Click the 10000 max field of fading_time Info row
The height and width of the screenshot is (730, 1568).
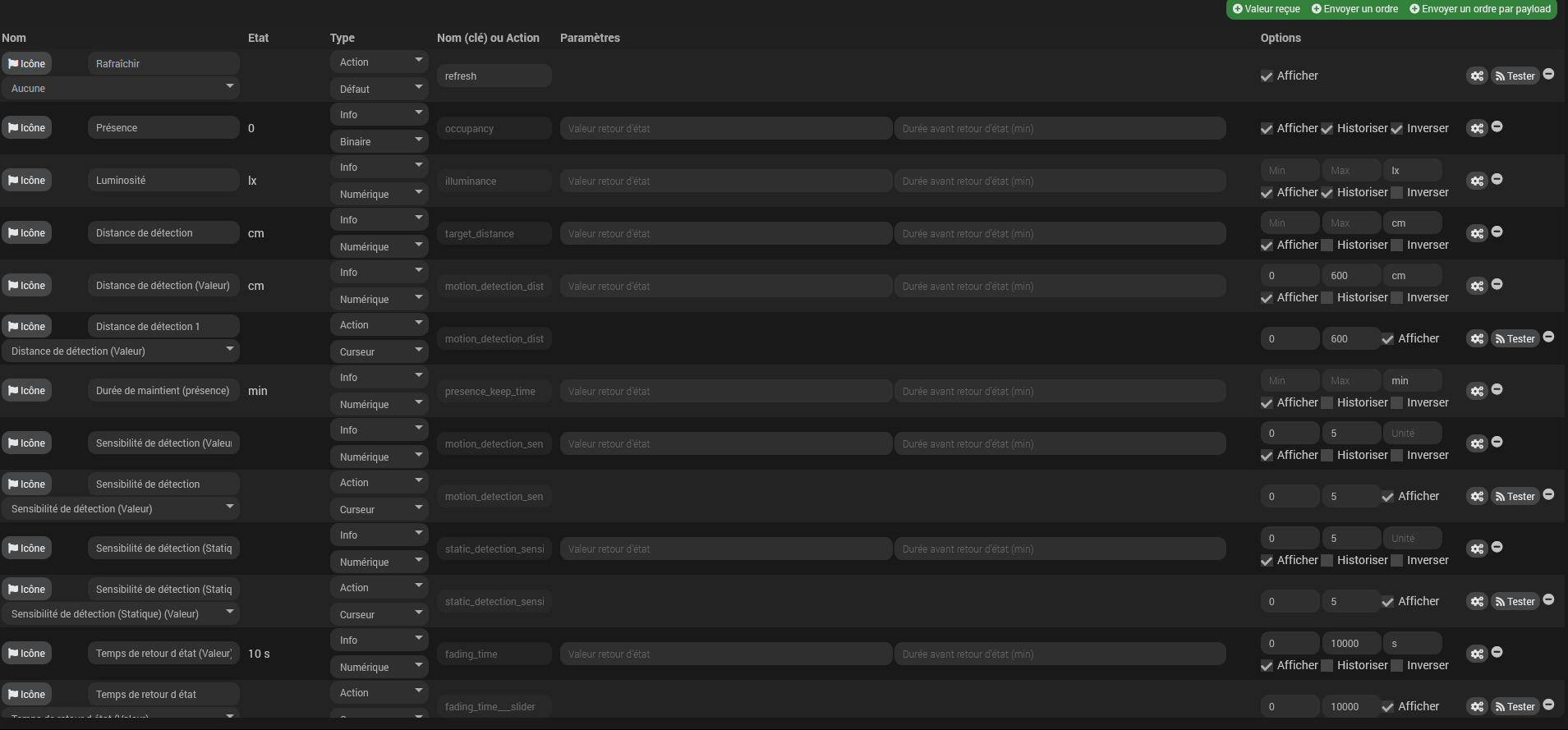(1351, 643)
